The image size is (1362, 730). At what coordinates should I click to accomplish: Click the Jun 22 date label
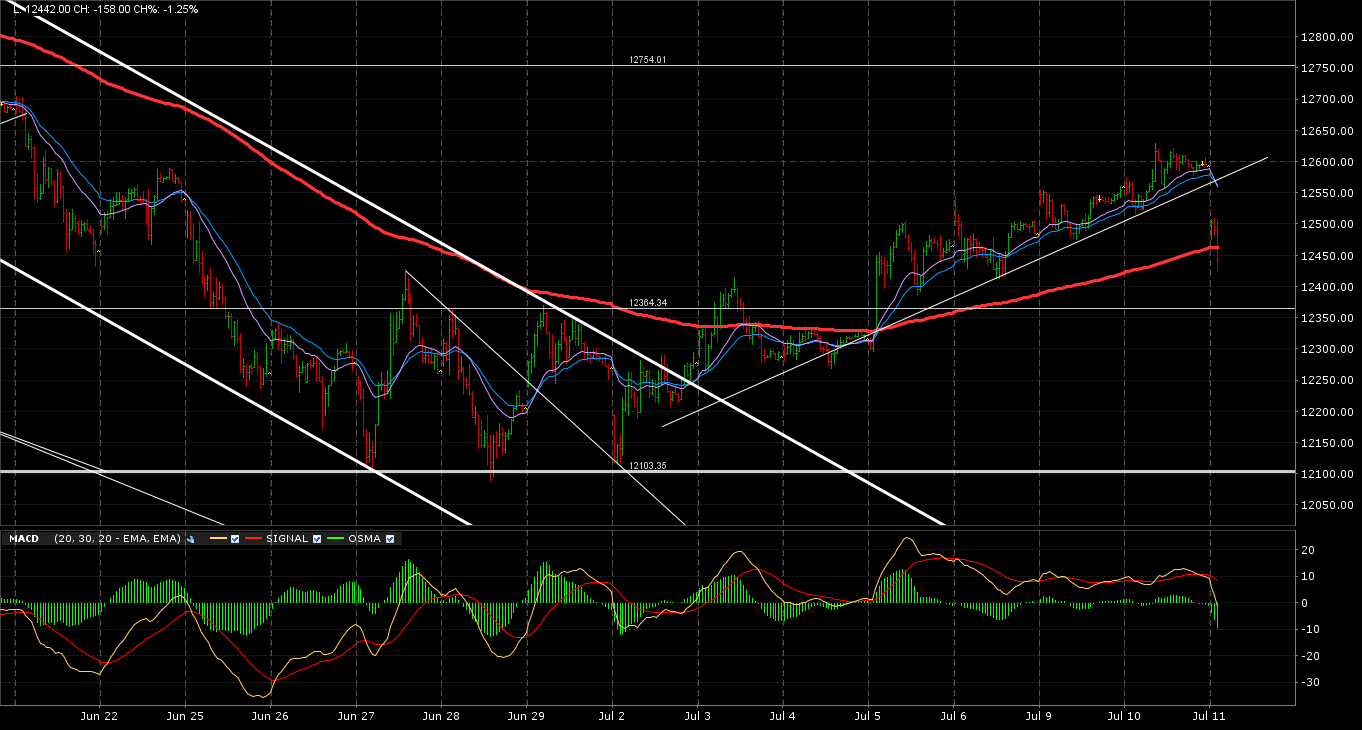[x=99, y=716]
